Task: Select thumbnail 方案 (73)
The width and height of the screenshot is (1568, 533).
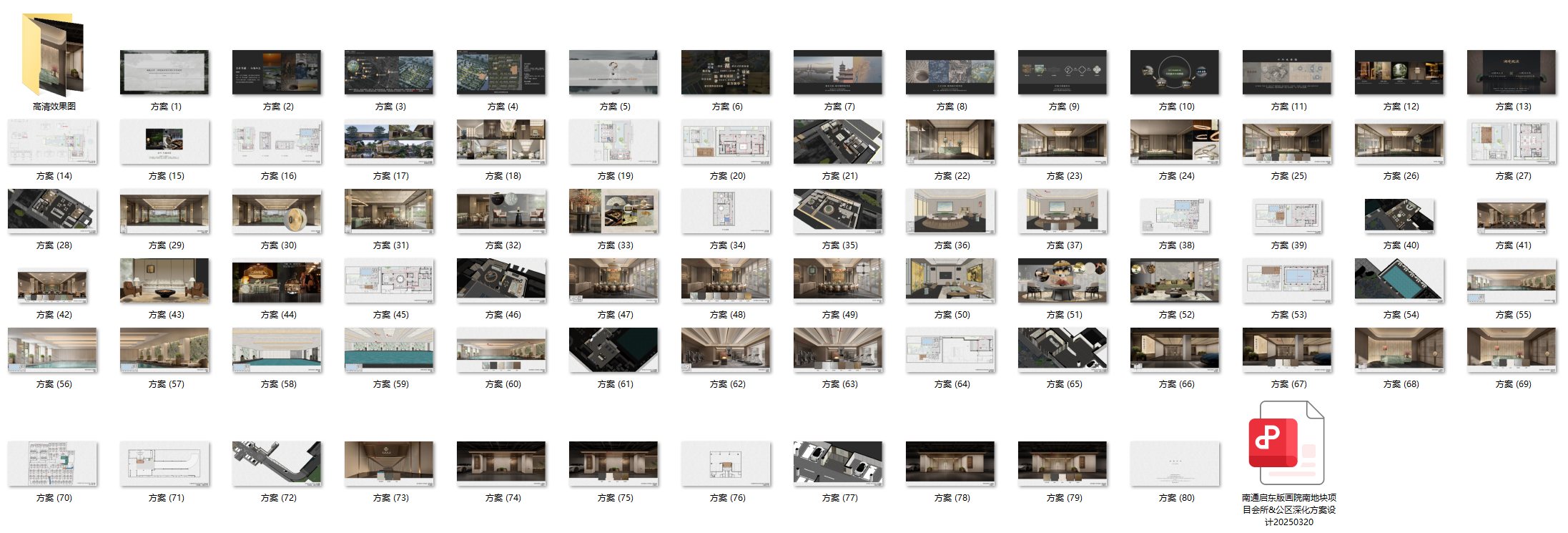Action: [x=389, y=464]
